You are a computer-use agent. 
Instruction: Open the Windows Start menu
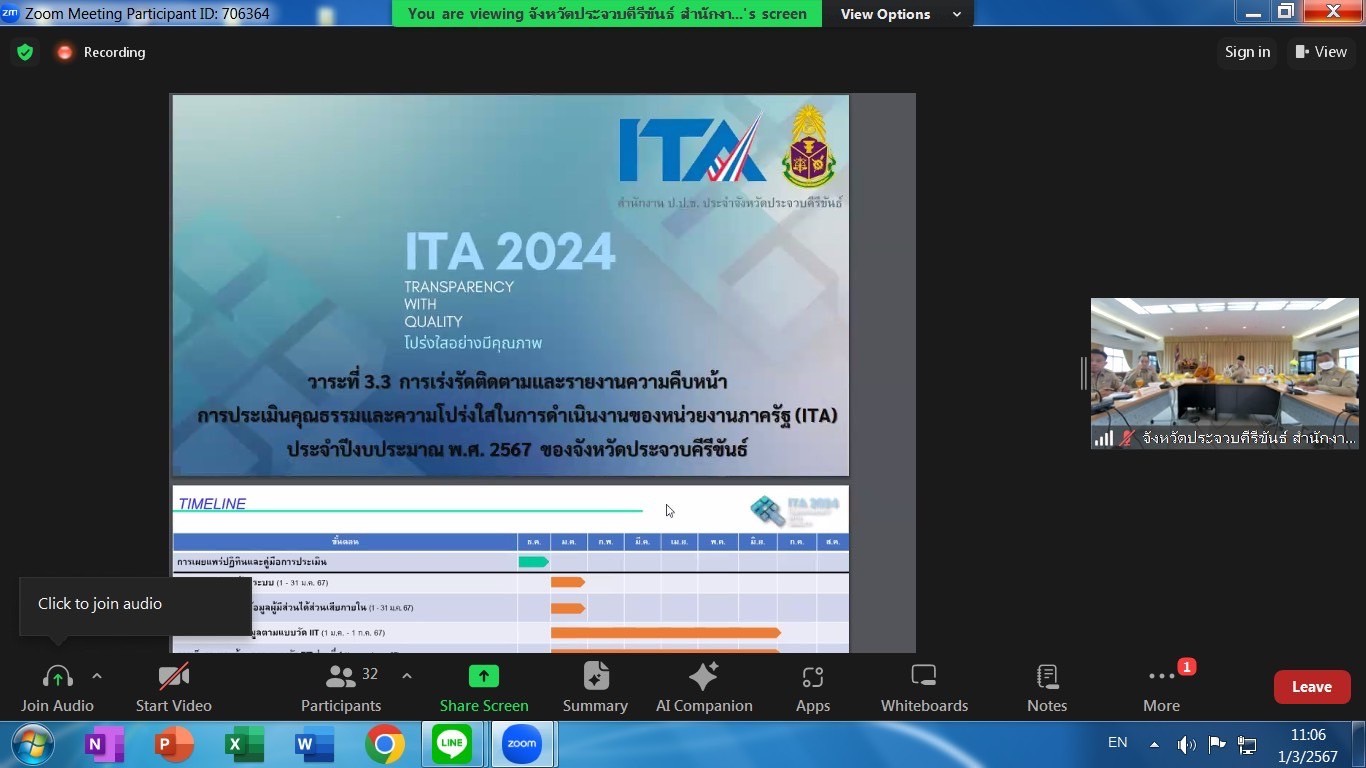pyautogui.click(x=33, y=745)
